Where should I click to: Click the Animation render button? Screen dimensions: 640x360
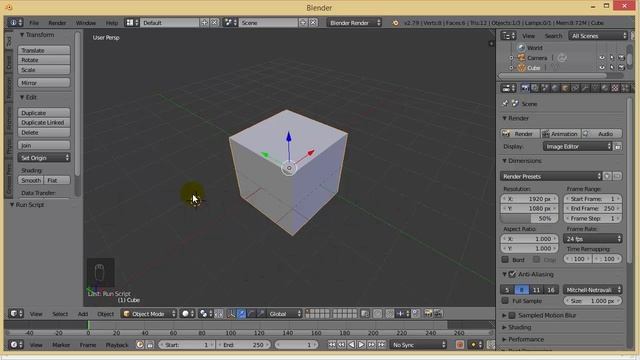tap(561, 134)
